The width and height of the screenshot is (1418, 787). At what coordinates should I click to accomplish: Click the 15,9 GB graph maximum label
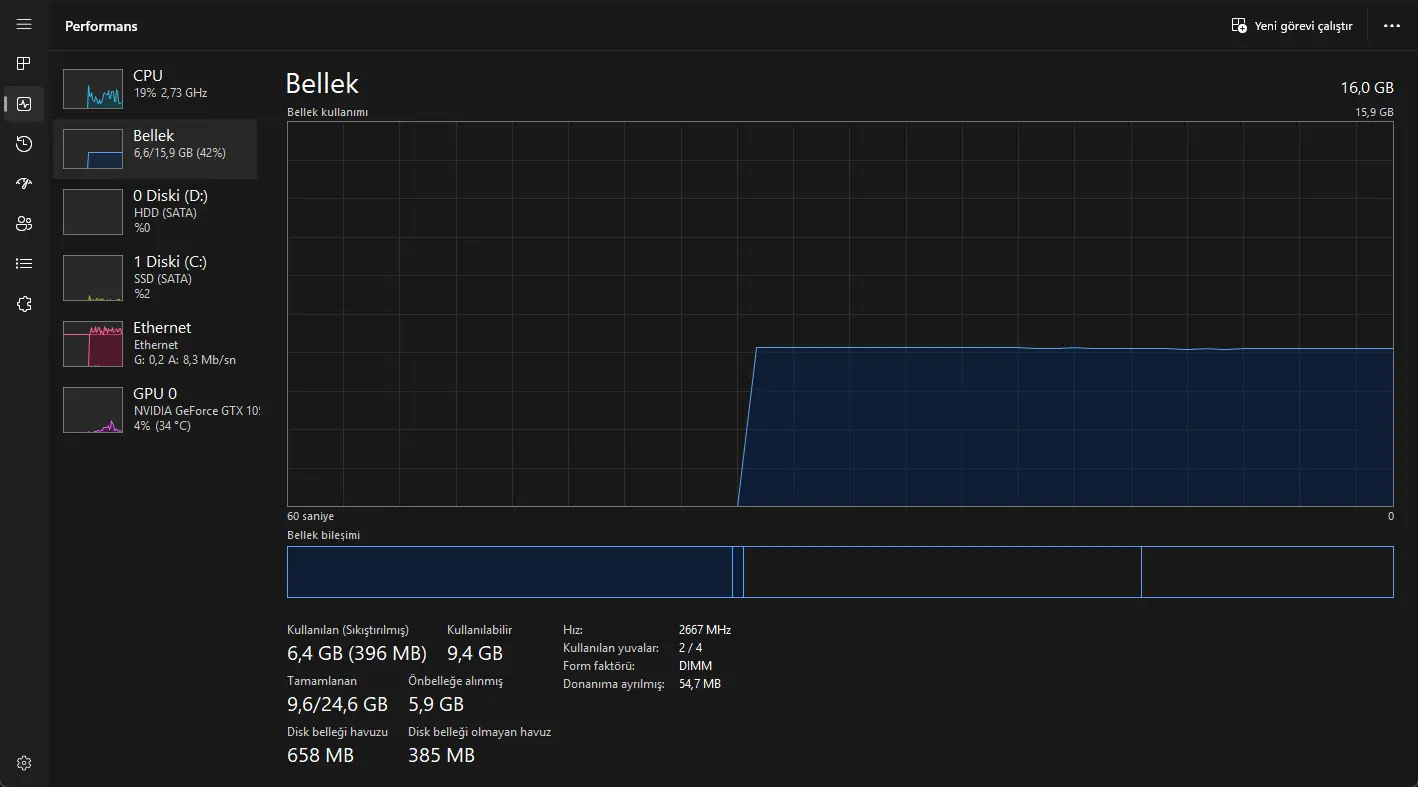[1374, 112]
